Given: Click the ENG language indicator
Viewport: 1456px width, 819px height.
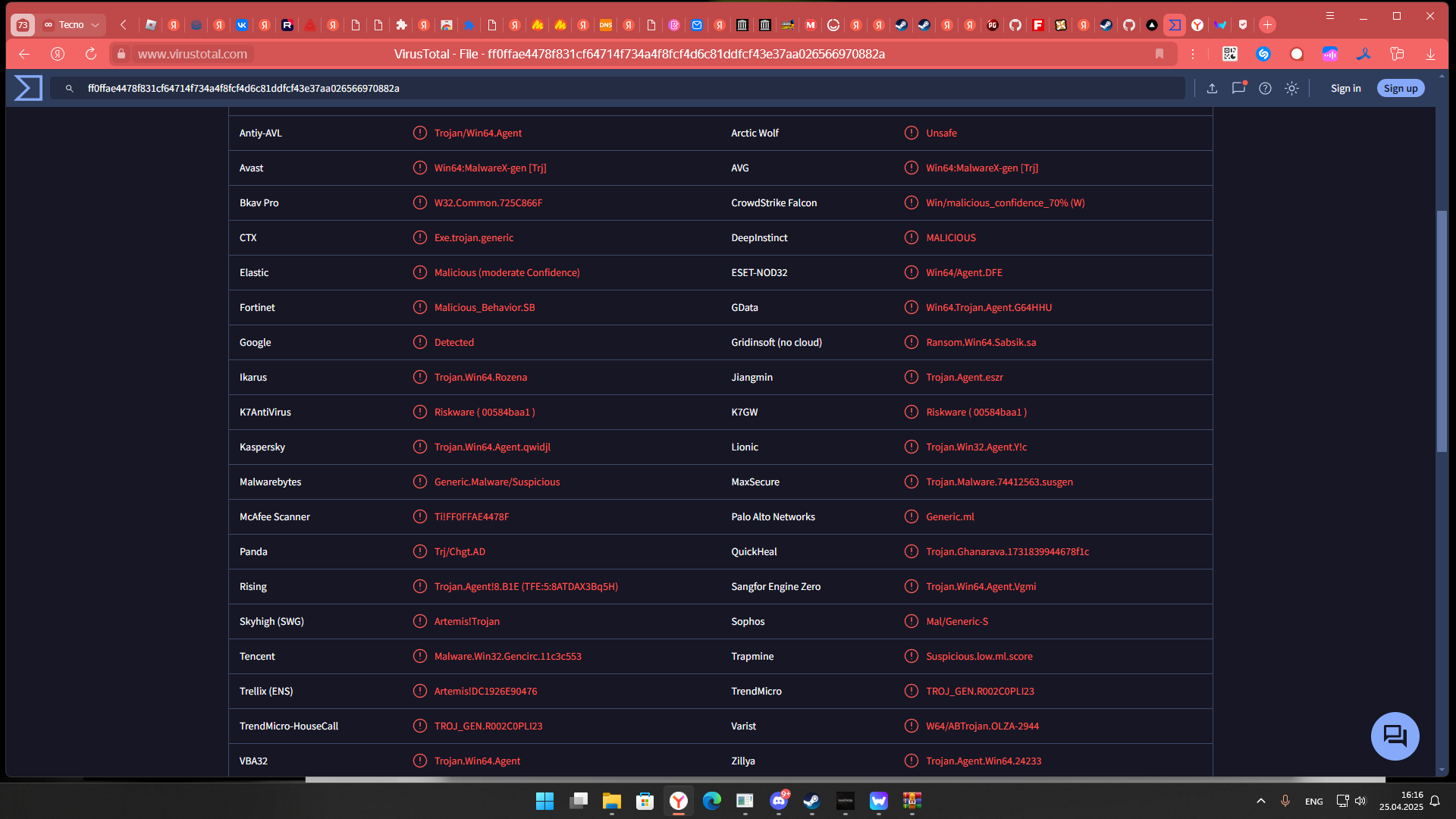Looking at the screenshot, I should [x=1314, y=802].
